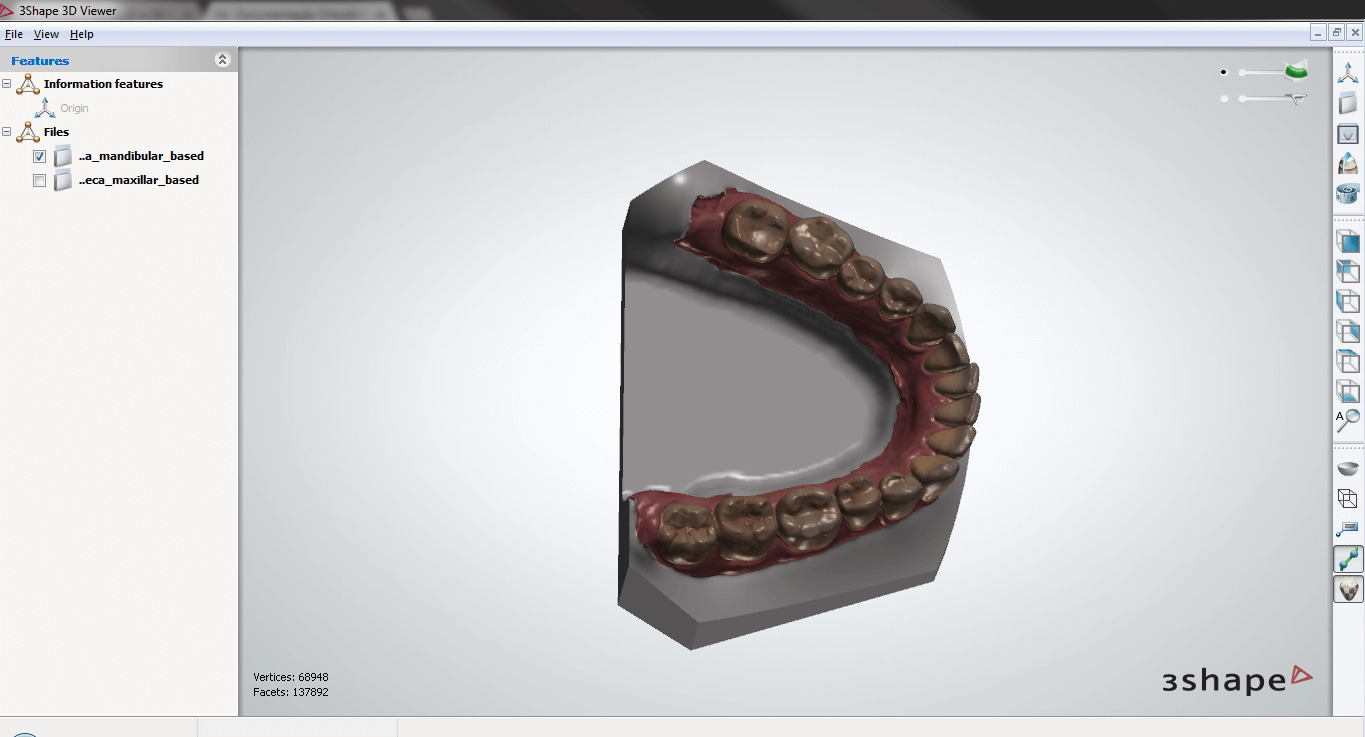This screenshot has height=737, width=1365.
Task: Click the Facets: 137892 count text
Action: tap(291, 692)
